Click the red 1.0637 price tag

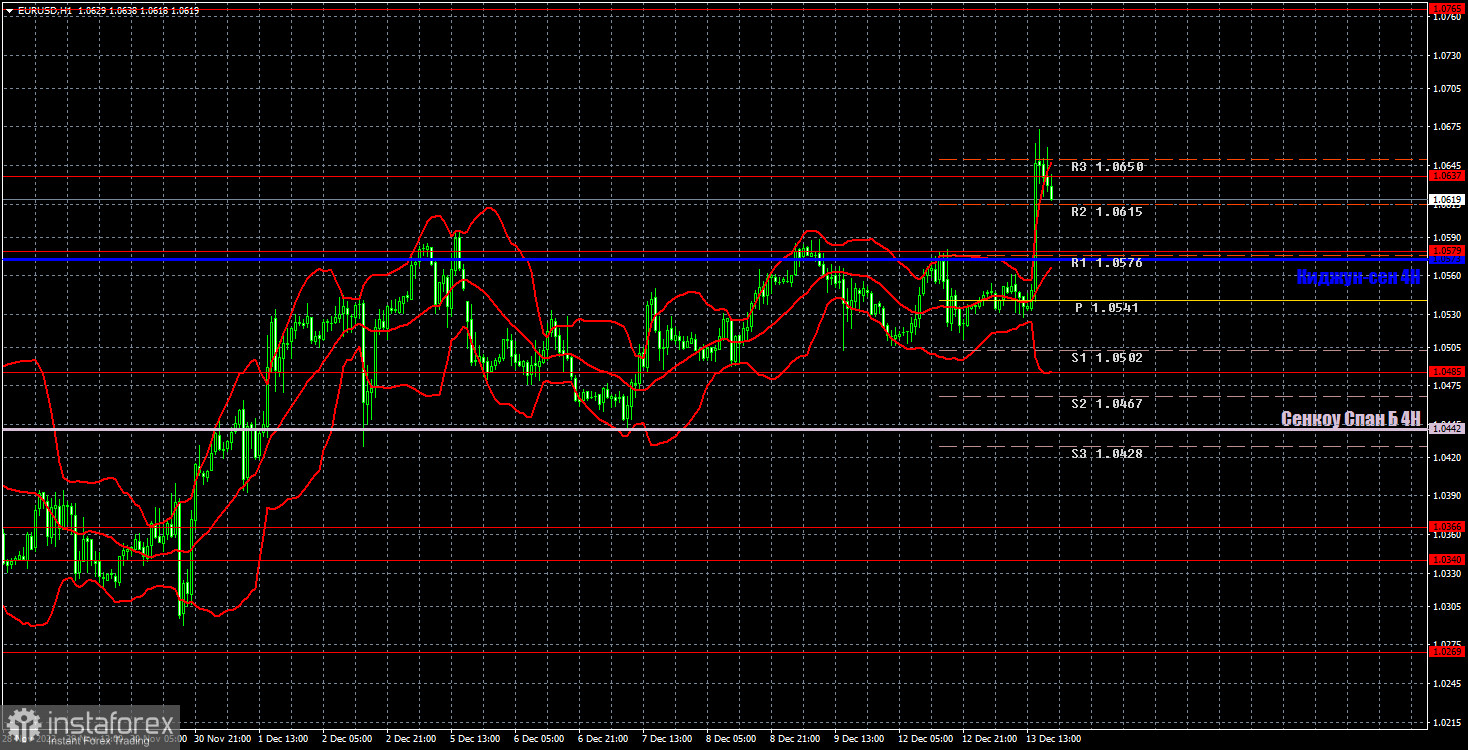tap(1447, 175)
